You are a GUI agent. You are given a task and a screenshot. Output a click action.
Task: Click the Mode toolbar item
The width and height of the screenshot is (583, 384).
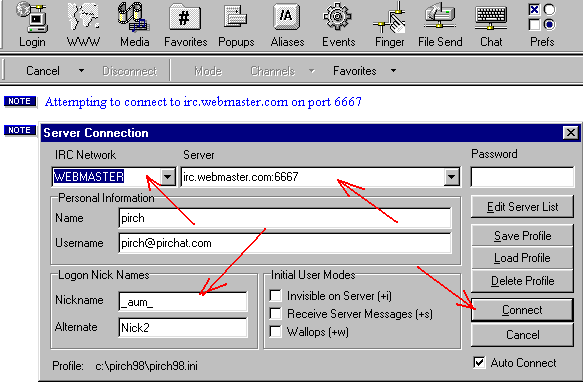(208, 71)
